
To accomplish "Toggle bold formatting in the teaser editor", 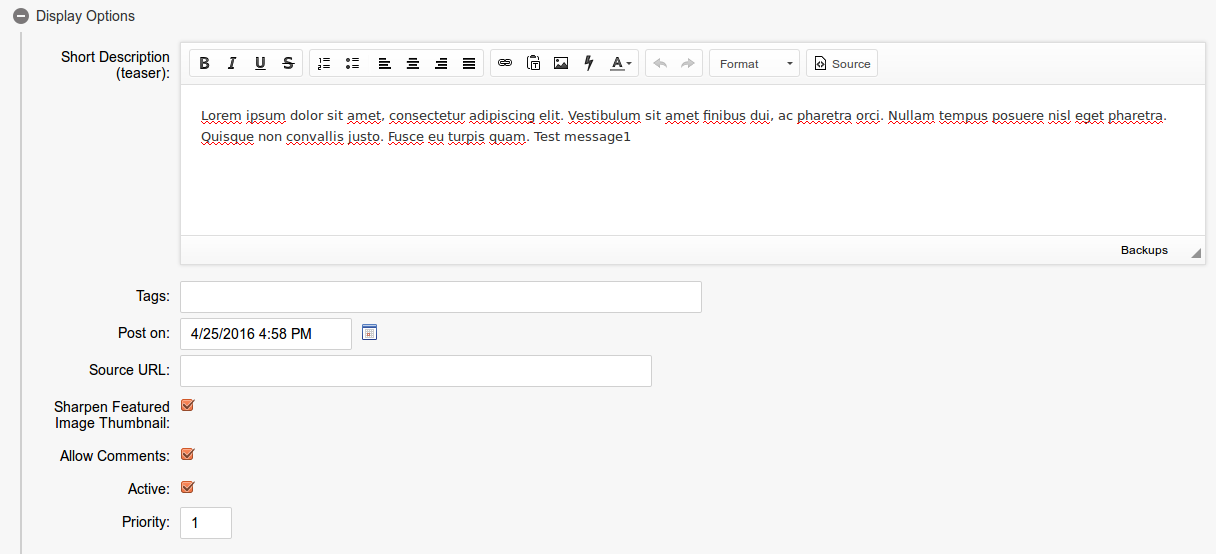I will (x=204, y=64).
